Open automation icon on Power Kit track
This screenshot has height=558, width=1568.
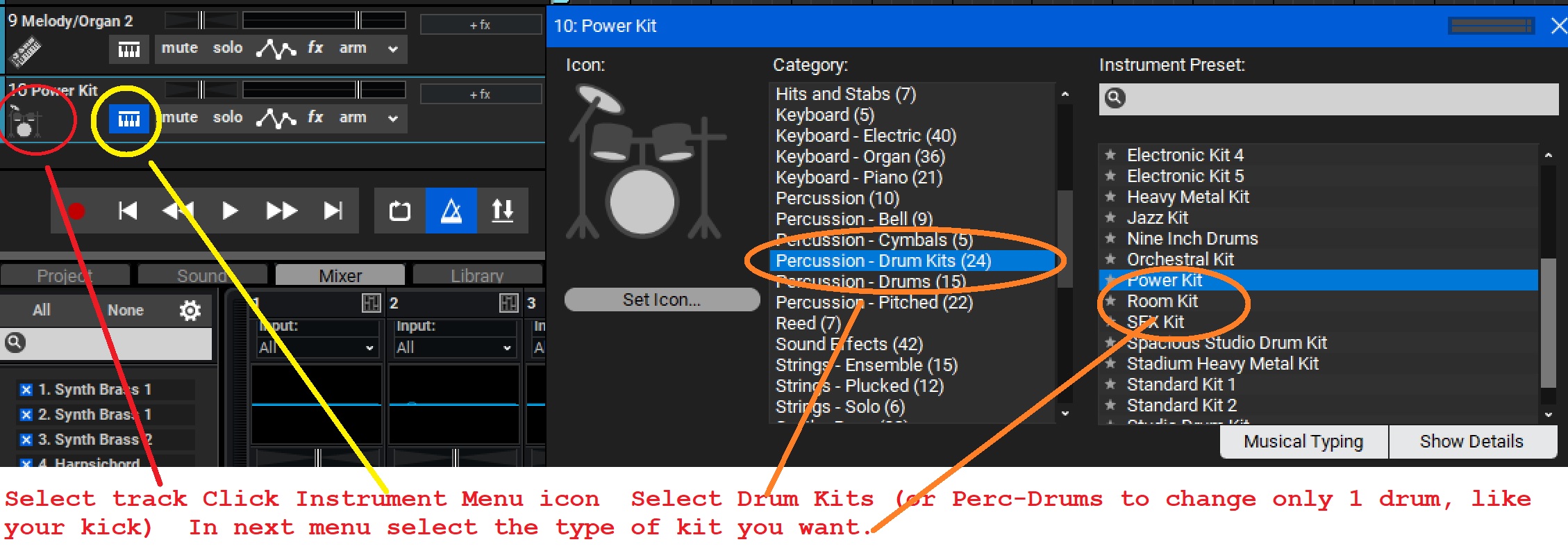click(x=276, y=118)
